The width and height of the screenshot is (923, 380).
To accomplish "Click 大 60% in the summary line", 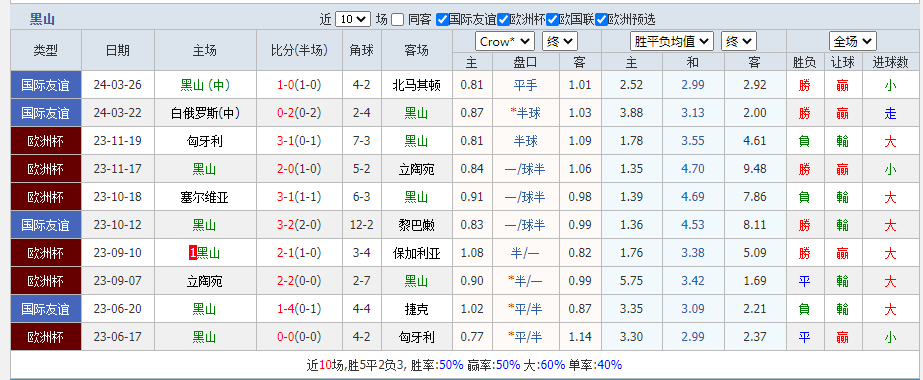I will [x=553, y=365].
